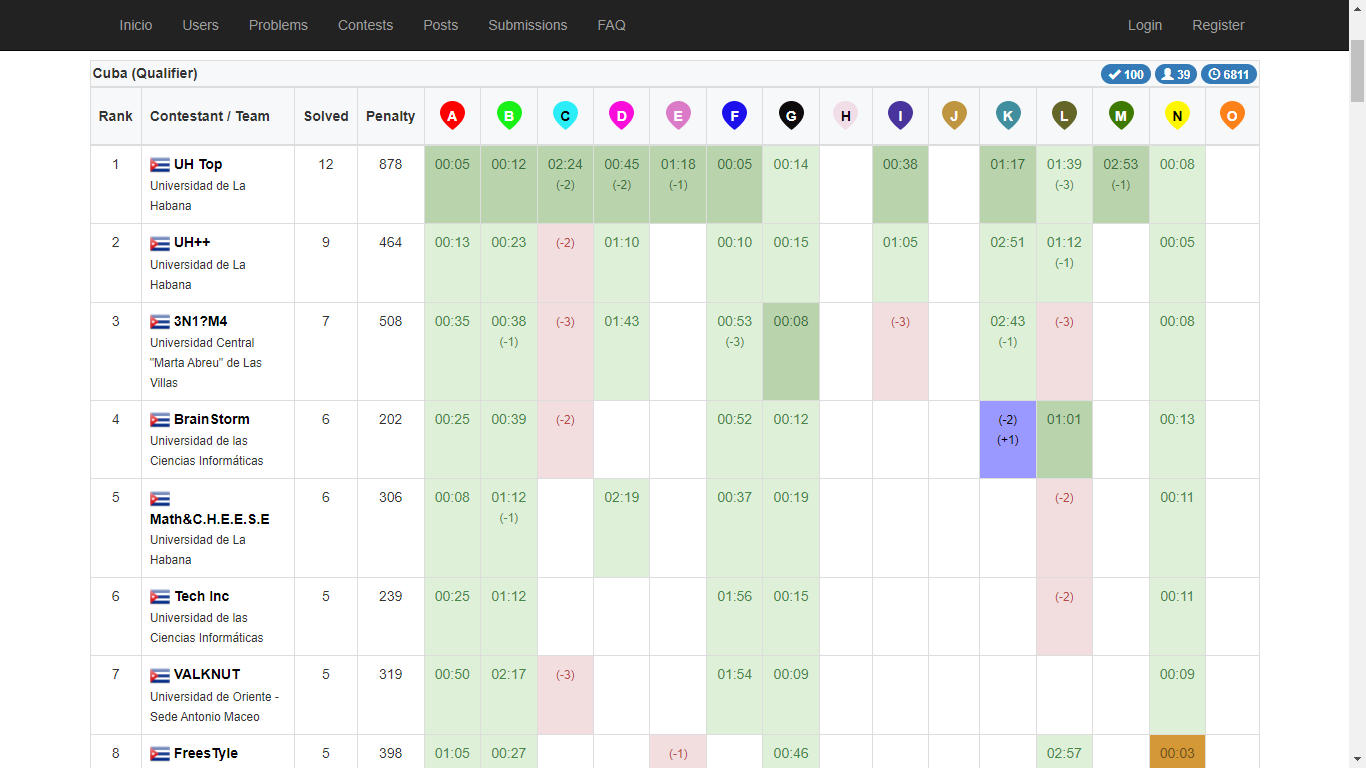Click the pale problem H balloon
This screenshot has width=1366, height=768.
tap(846, 116)
